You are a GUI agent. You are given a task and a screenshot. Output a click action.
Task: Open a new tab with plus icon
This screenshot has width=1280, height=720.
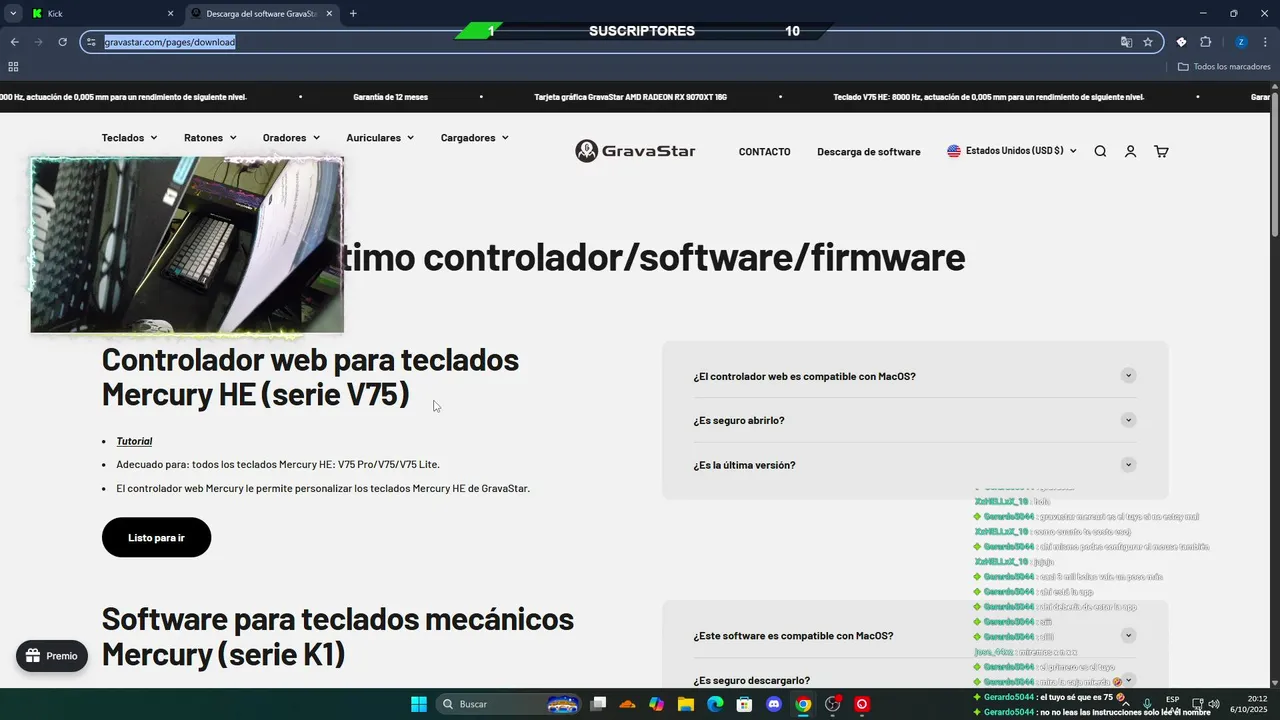tap(353, 14)
